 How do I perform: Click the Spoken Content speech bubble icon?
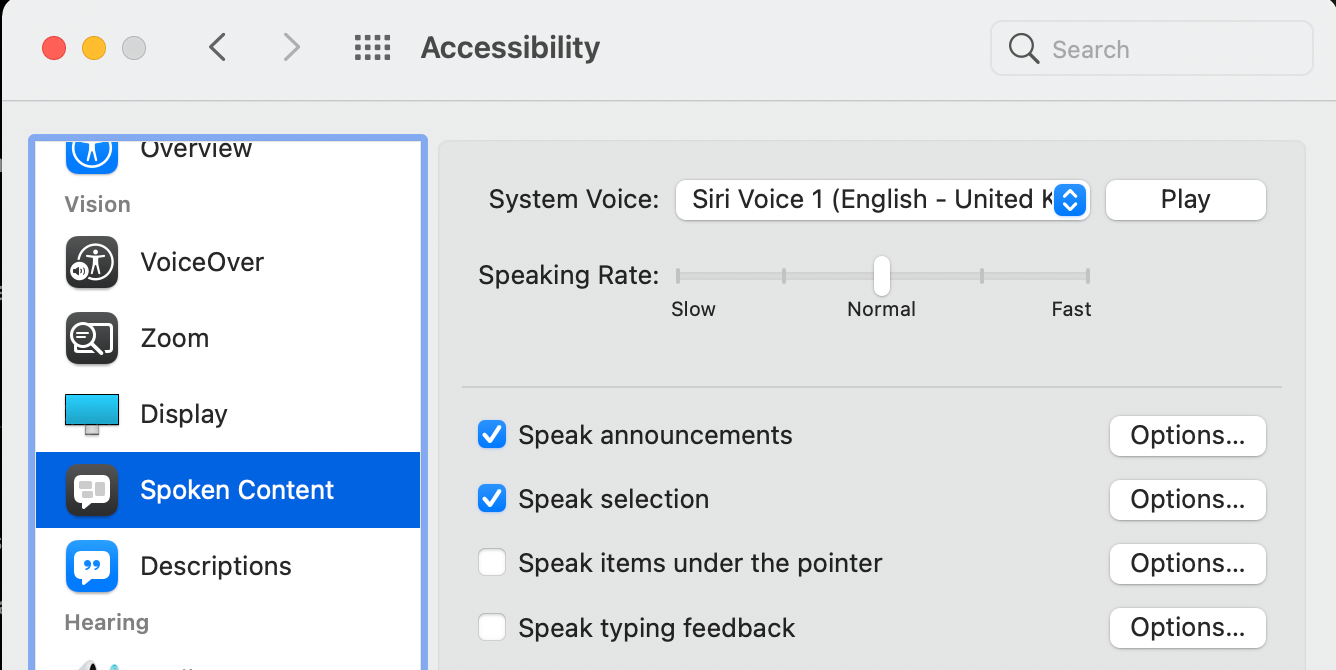(x=92, y=490)
